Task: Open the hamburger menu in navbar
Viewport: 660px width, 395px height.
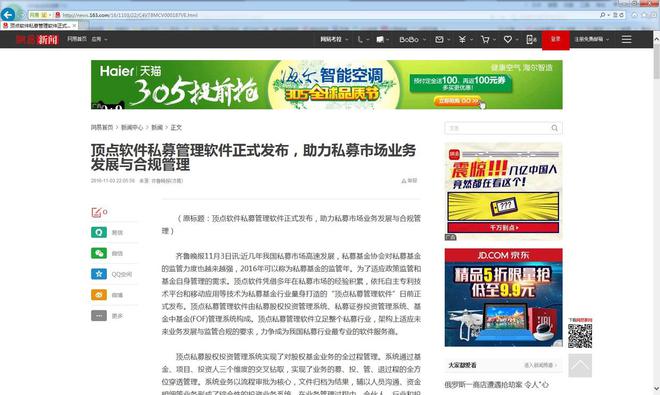Action: [626, 39]
